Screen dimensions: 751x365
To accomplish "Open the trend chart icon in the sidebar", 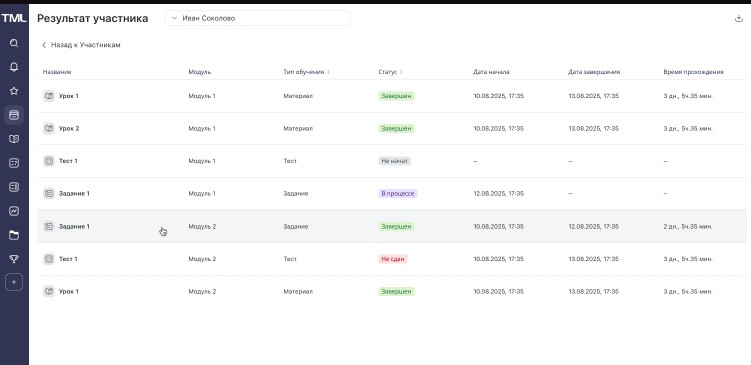I will point(14,211).
